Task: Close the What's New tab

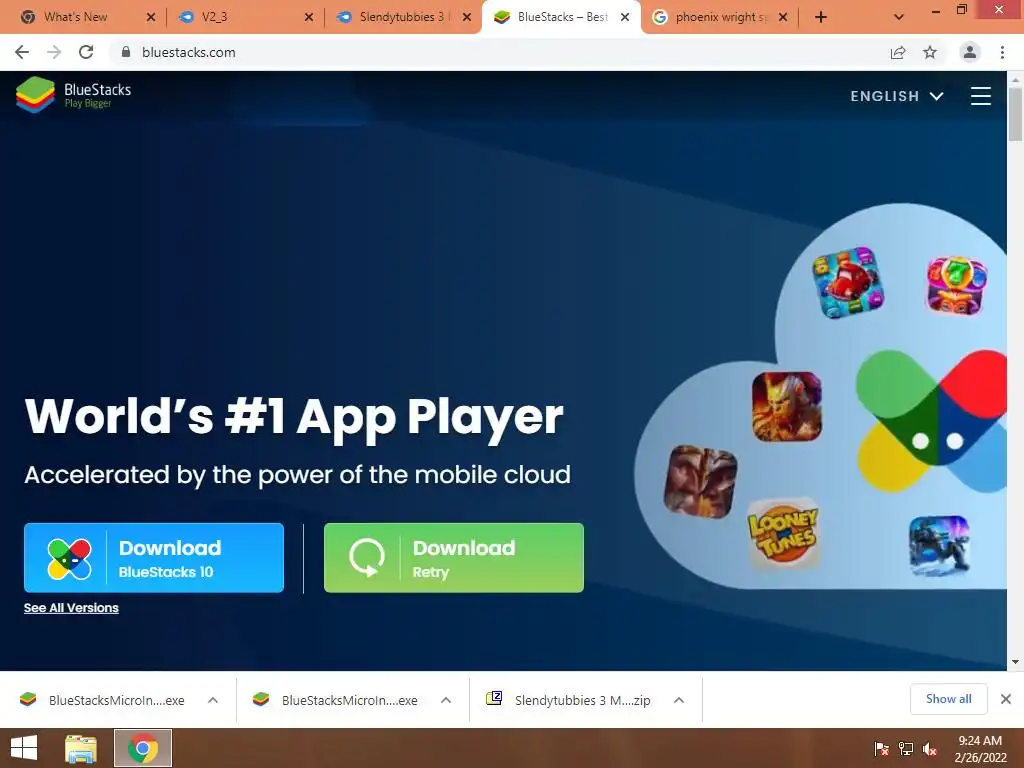Action: [x=151, y=17]
